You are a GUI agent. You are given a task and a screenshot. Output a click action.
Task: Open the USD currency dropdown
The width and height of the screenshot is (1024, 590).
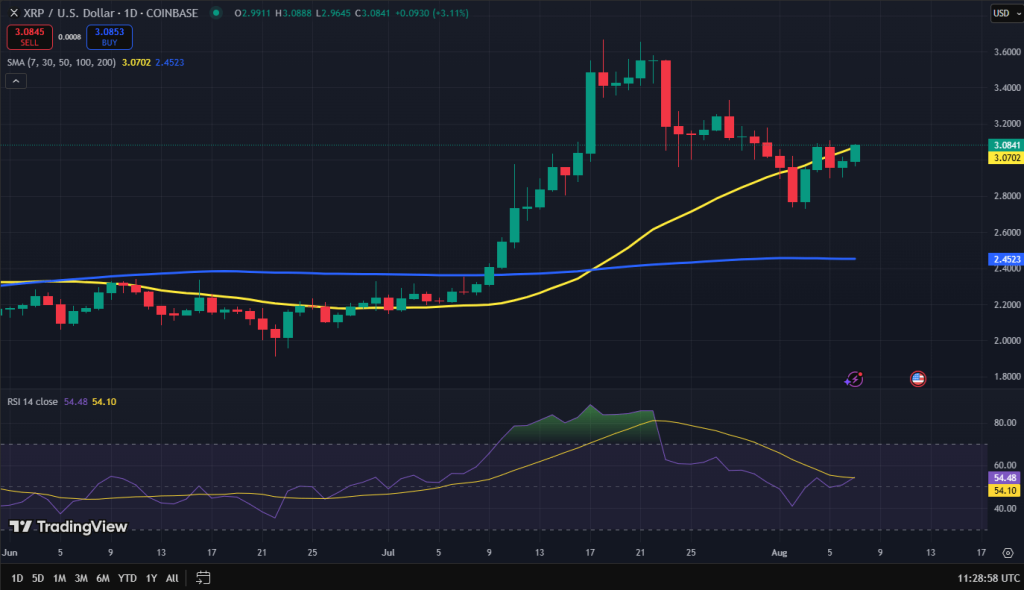pyautogui.click(x=1006, y=13)
